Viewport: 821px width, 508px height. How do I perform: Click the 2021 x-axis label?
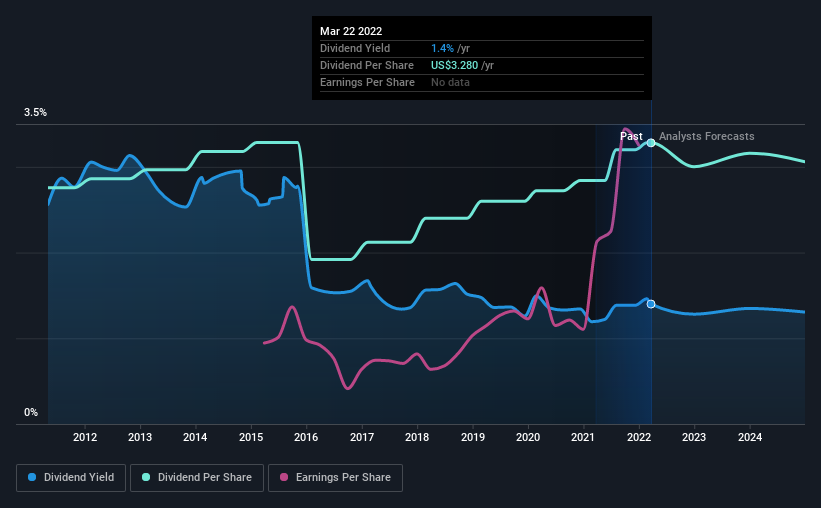tap(583, 437)
